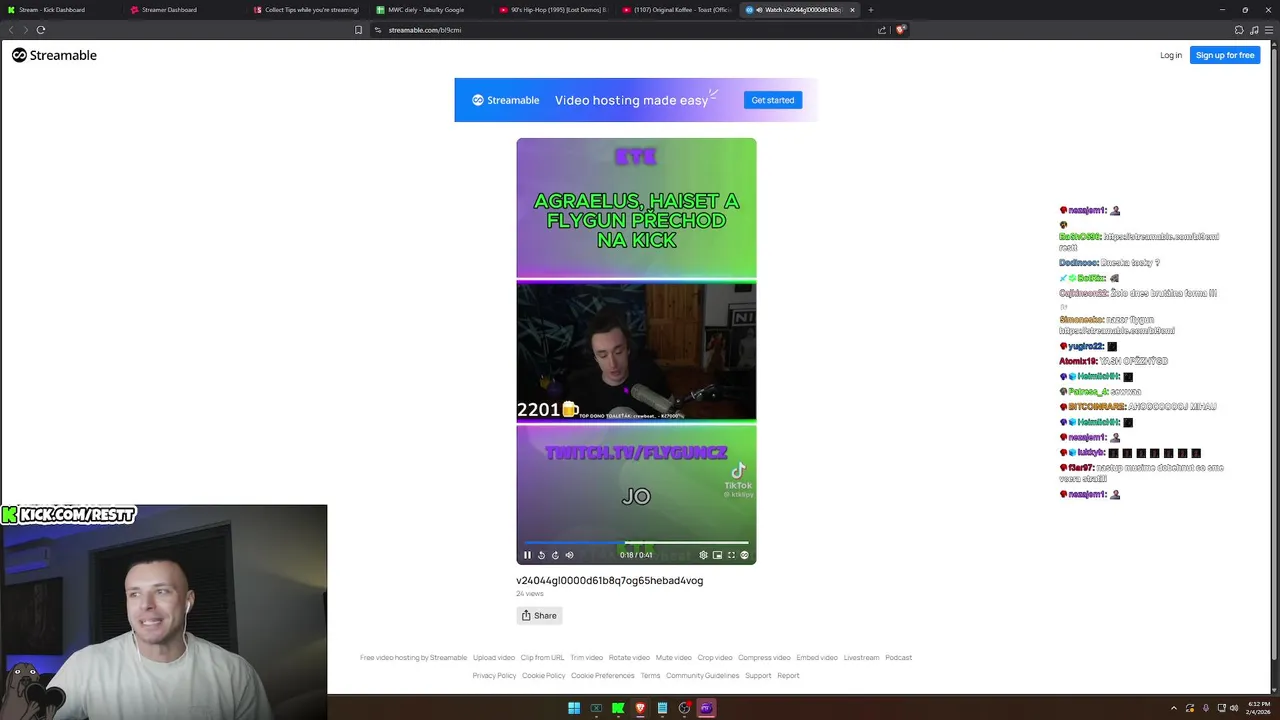Open Terms footer link
1280x720 pixels.
[x=651, y=676]
